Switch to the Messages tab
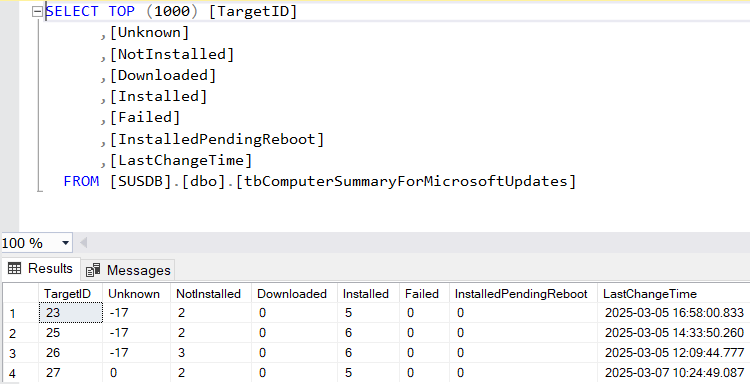Screen dimensions: 750x384 (128, 270)
